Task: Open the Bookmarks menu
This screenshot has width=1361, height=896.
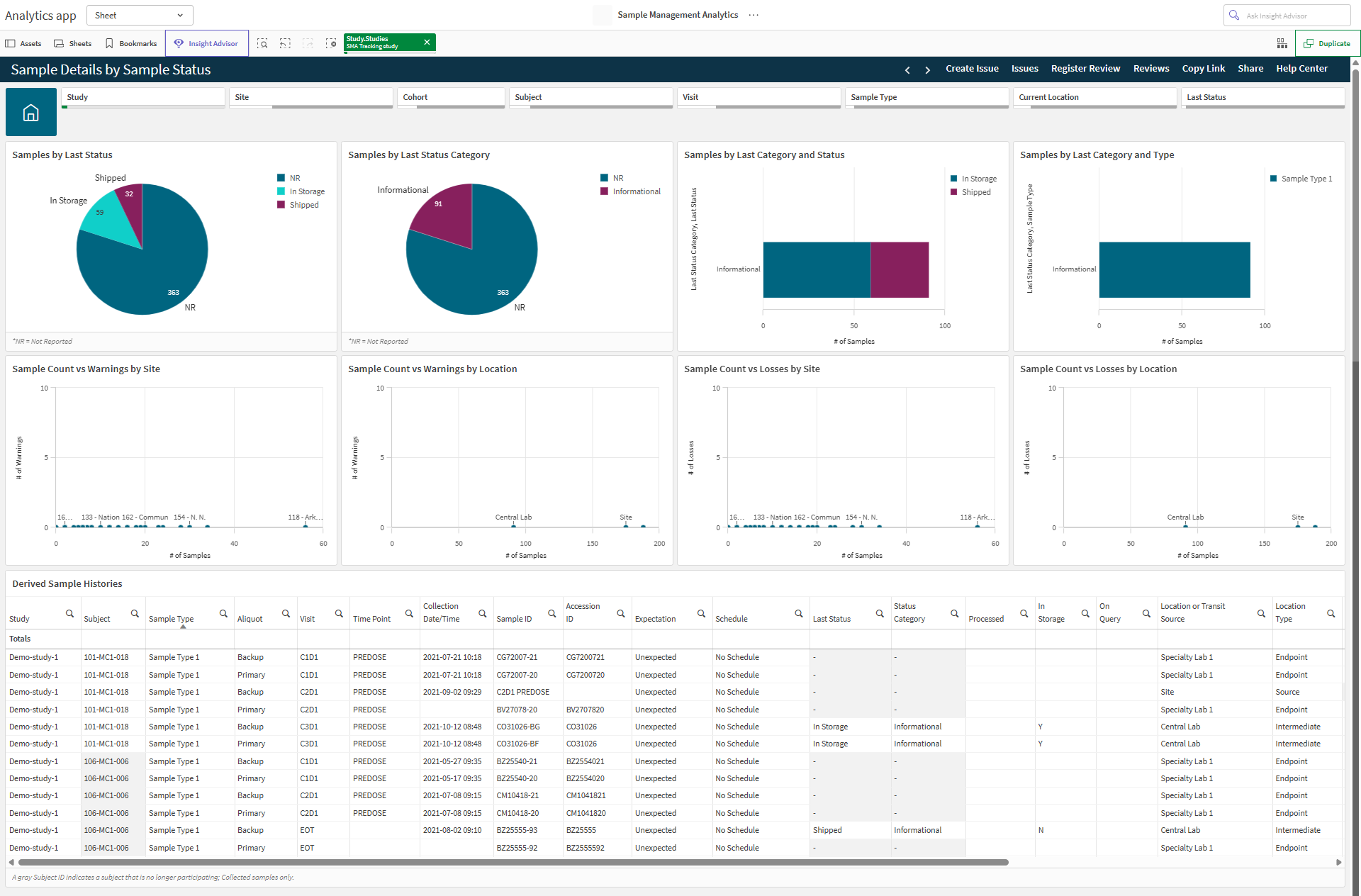Action: pos(131,43)
